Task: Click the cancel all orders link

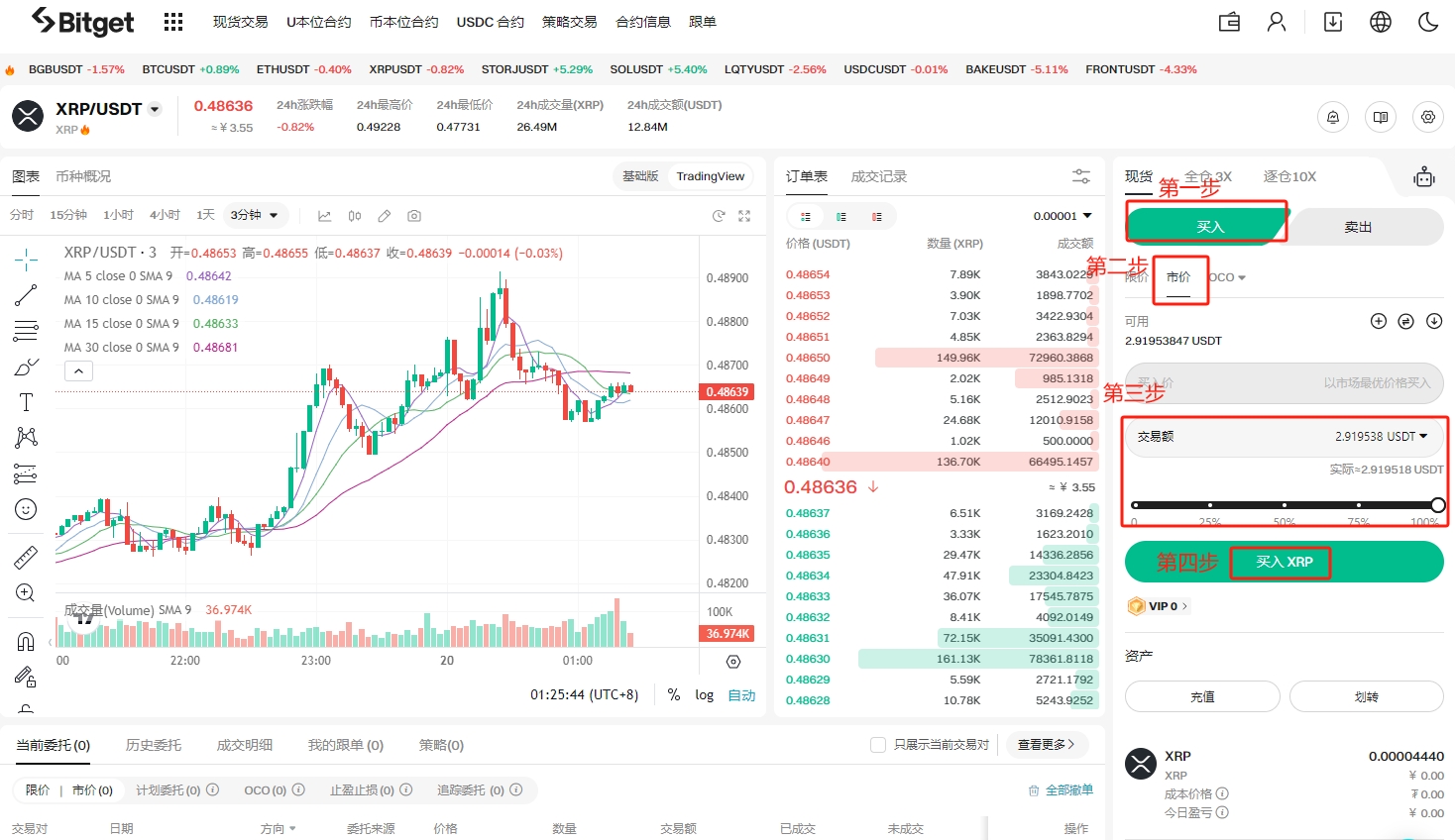Action: (1062, 790)
